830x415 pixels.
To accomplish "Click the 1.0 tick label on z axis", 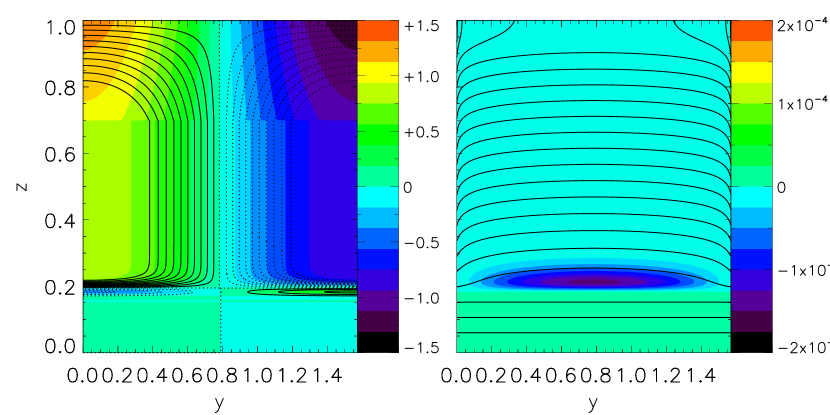I will point(59,26).
